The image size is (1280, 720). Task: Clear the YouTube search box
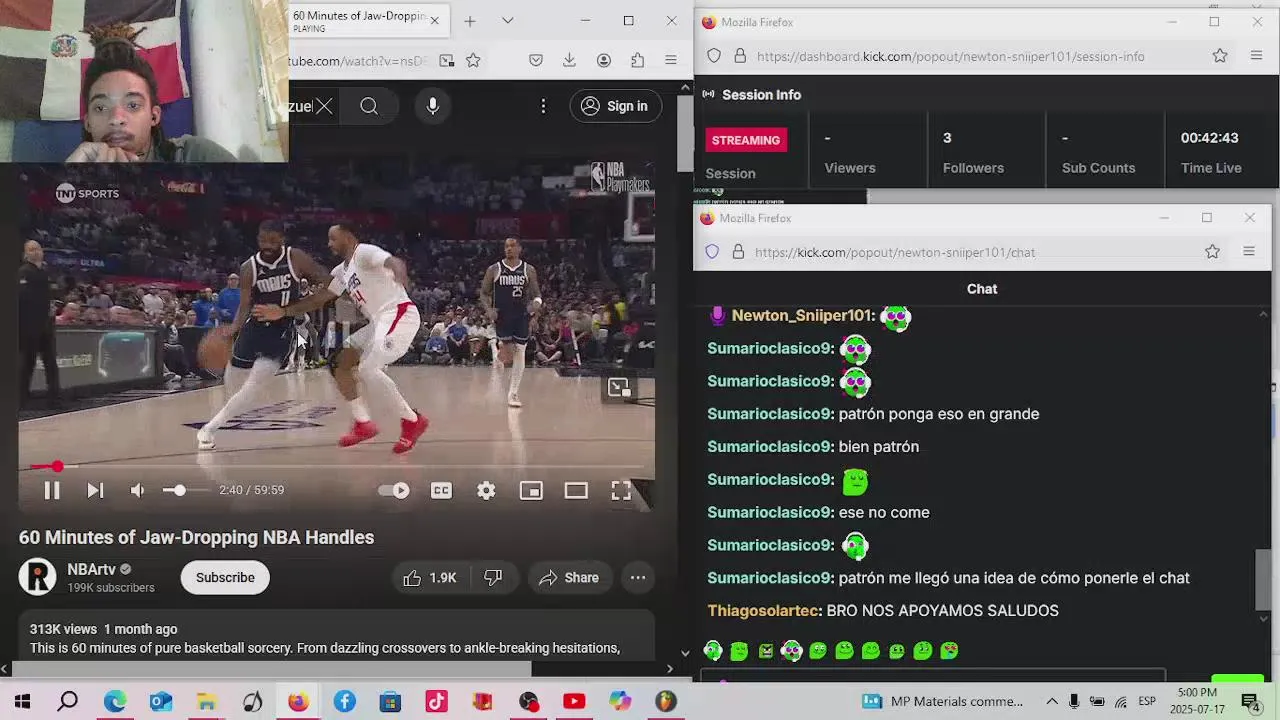(324, 106)
